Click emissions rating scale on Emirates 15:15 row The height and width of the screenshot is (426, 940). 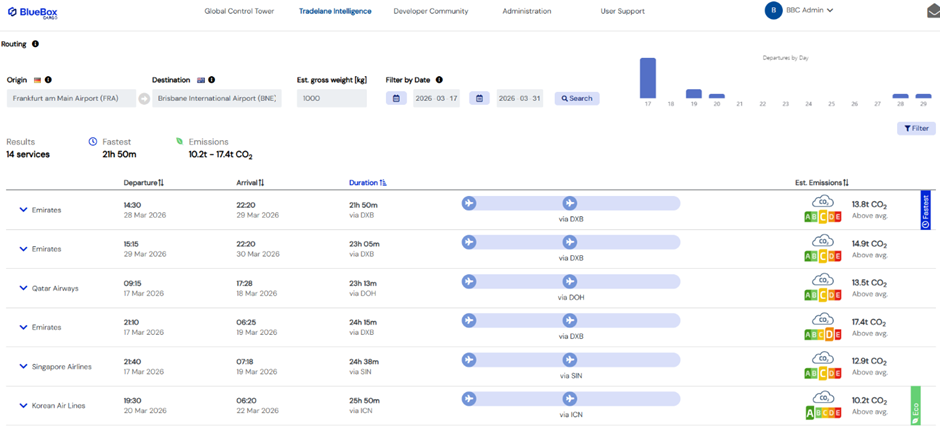tap(823, 256)
